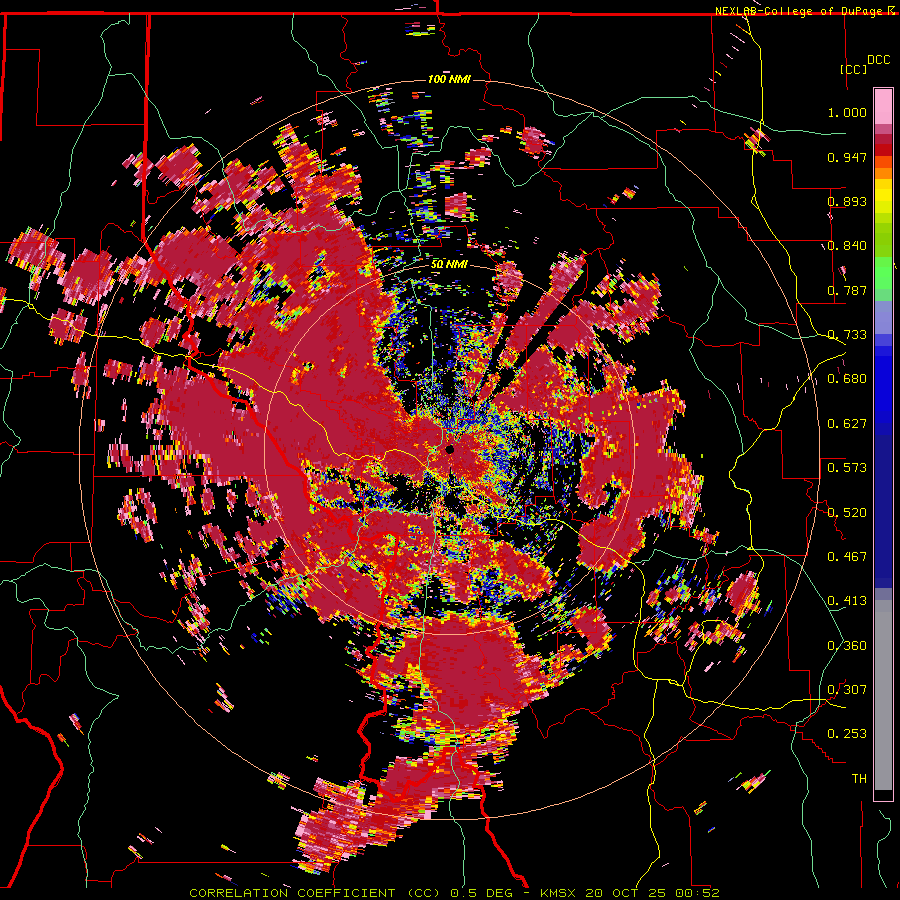Viewport: 900px width, 900px height.
Task: Click the 0.680 legend value
Action: pos(847,379)
